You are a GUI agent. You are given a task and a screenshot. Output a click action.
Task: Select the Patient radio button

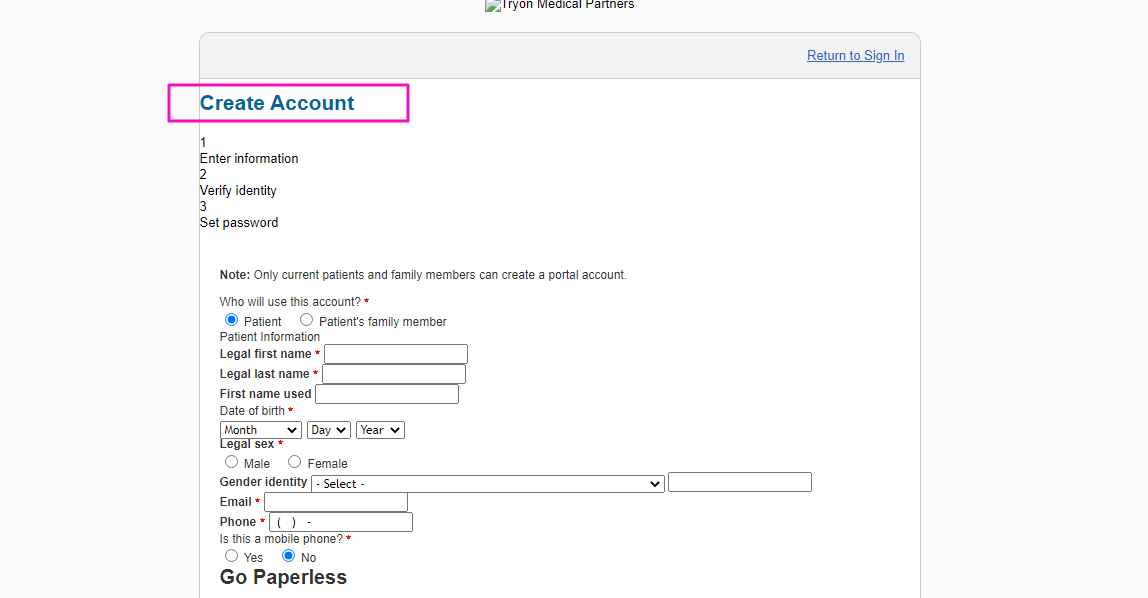click(231, 320)
